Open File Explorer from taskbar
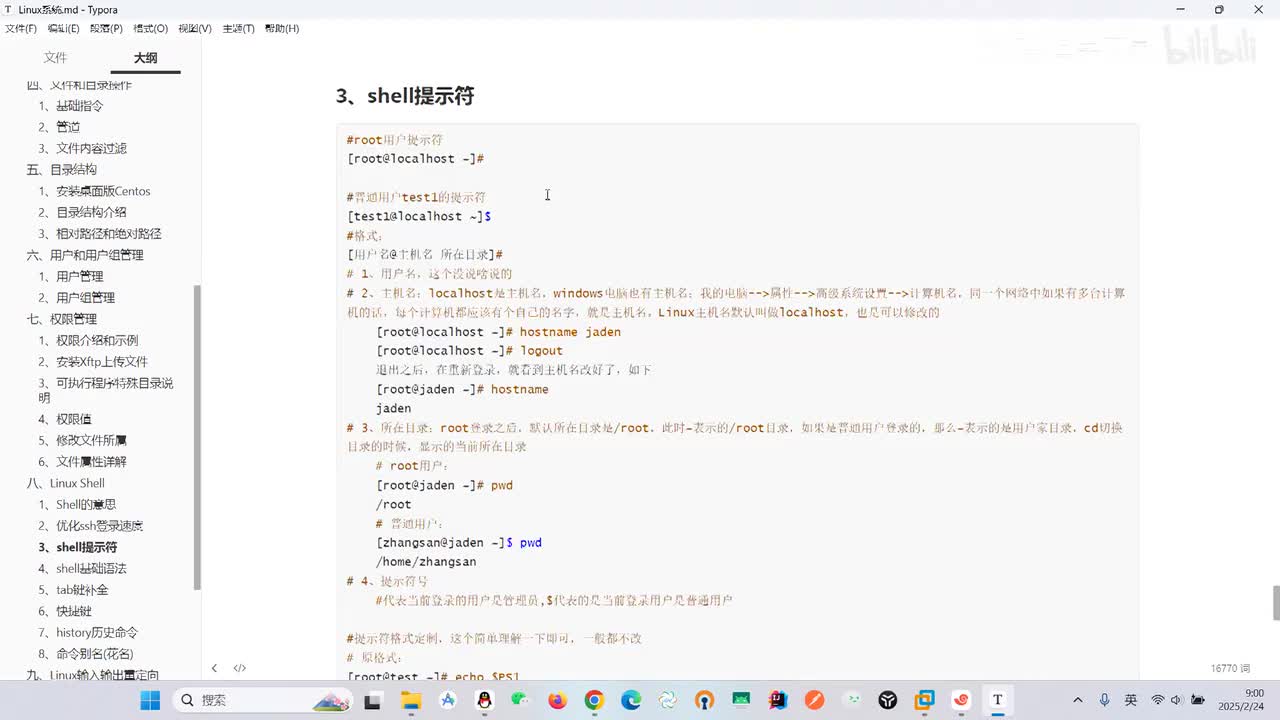Image resolution: width=1280 pixels, height=720 pixels. (x=410, y=700)
